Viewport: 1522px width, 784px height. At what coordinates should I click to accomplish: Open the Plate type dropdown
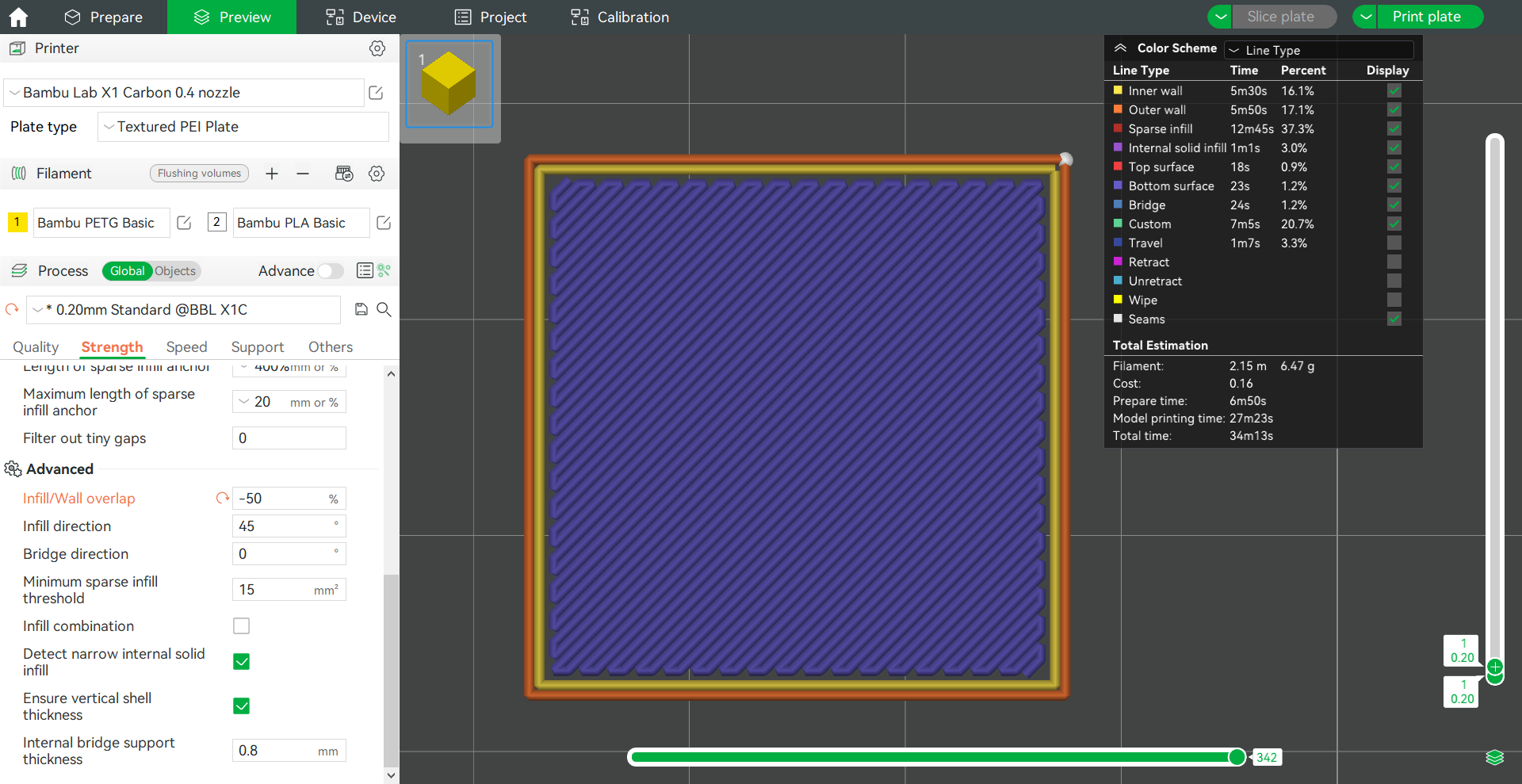(x=243, y=127)
